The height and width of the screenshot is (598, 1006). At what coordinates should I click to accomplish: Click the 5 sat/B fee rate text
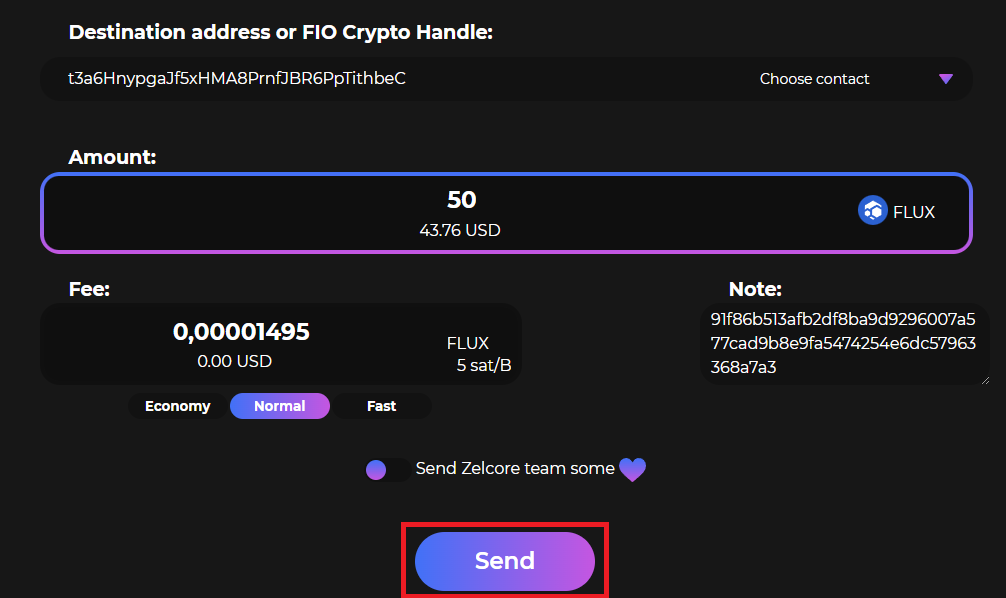point(484,366)
